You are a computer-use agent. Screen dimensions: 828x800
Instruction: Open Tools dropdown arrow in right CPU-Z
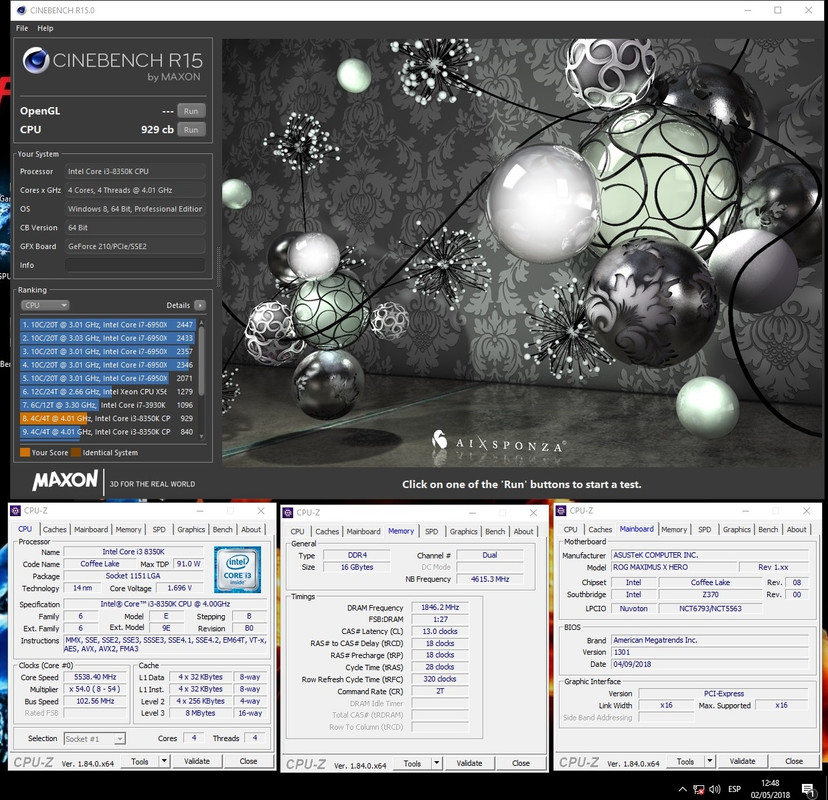[x=710, y=761]
